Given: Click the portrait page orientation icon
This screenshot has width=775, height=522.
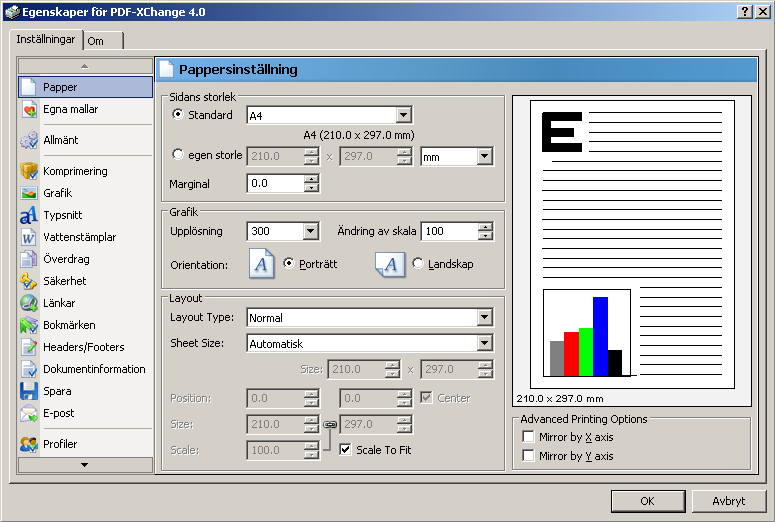Looking at the screenshot, I should (261, 264).
